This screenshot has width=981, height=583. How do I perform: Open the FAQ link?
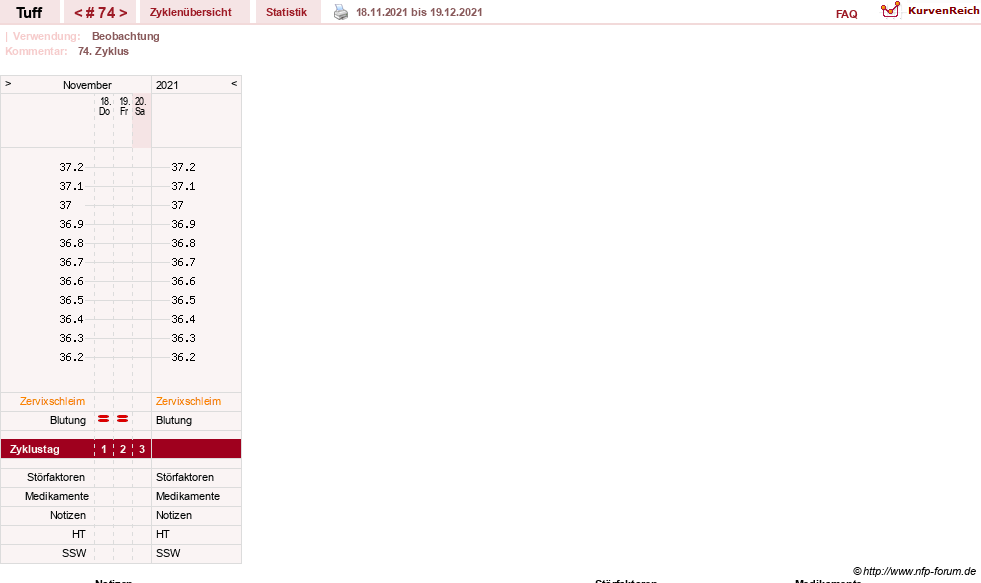(x=846, y=14)
